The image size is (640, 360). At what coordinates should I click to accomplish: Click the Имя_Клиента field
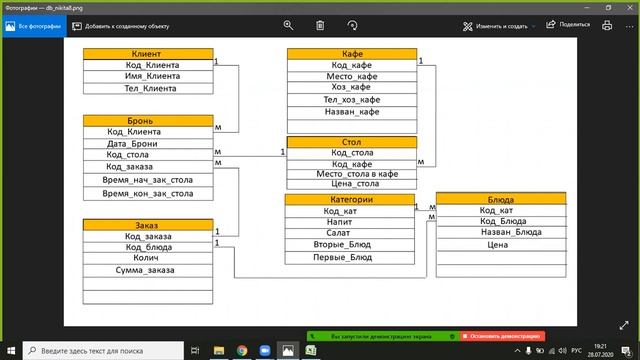[x=148, y=76]
